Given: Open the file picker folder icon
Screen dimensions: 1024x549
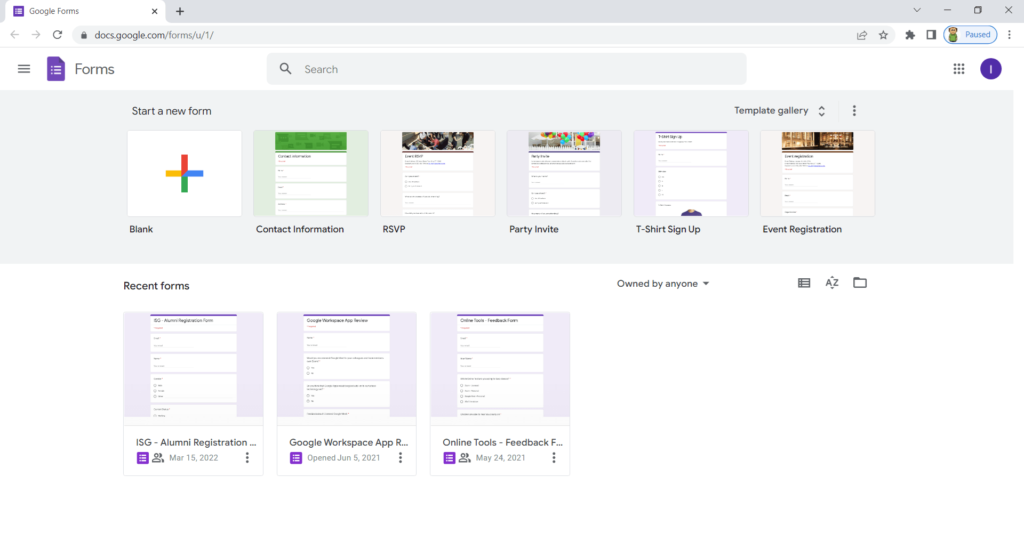Looking at the screenshot, I should click(860, 283).
